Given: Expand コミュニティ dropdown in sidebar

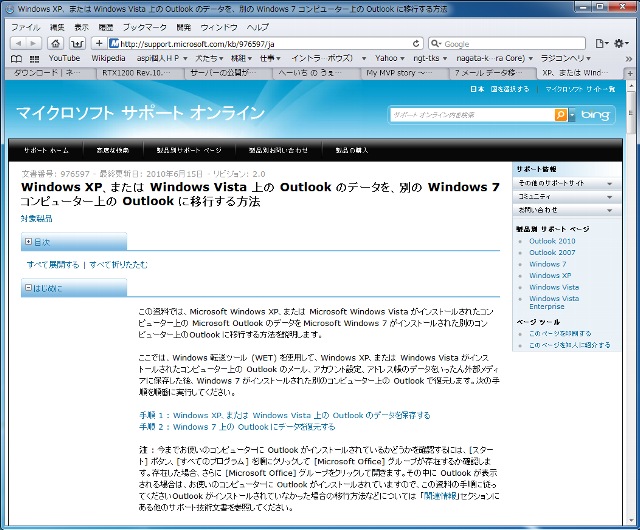Looking at the screenshot, I should pos(566,197).
